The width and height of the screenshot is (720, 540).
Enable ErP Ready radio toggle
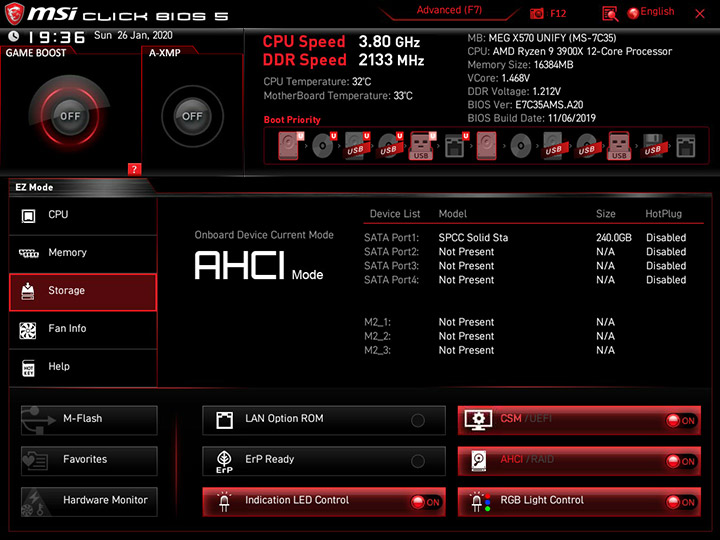pyautogui.click(x=418, y=461)
